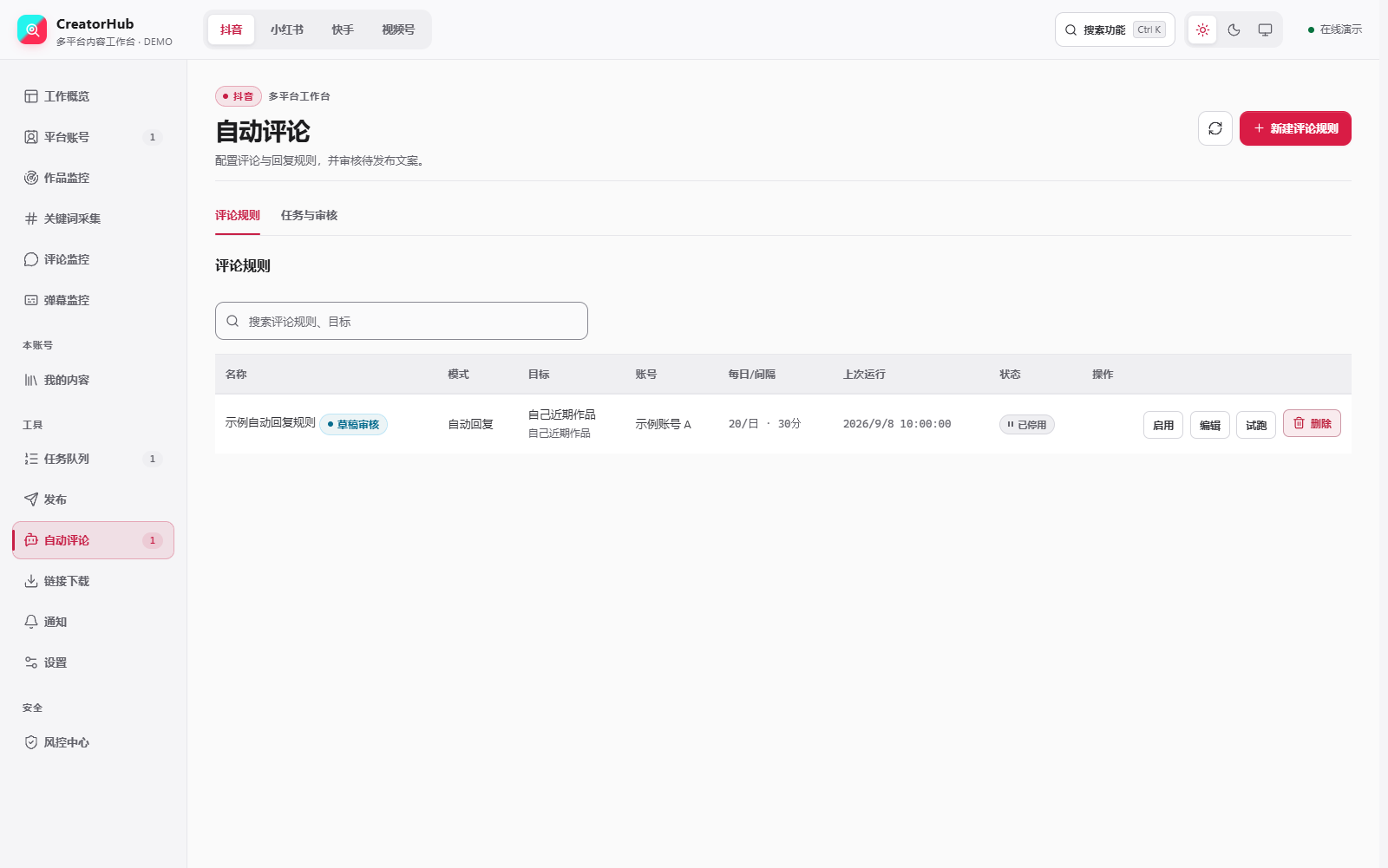
Task: Delete 示例自动回复规则 with 删除 button
Action: tap(1312, 423)
